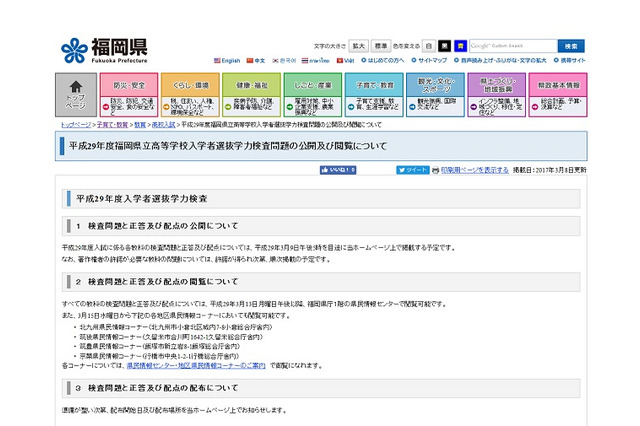640x426 pixels.
Task: Click the English flag icon
Action: (217, 60)
